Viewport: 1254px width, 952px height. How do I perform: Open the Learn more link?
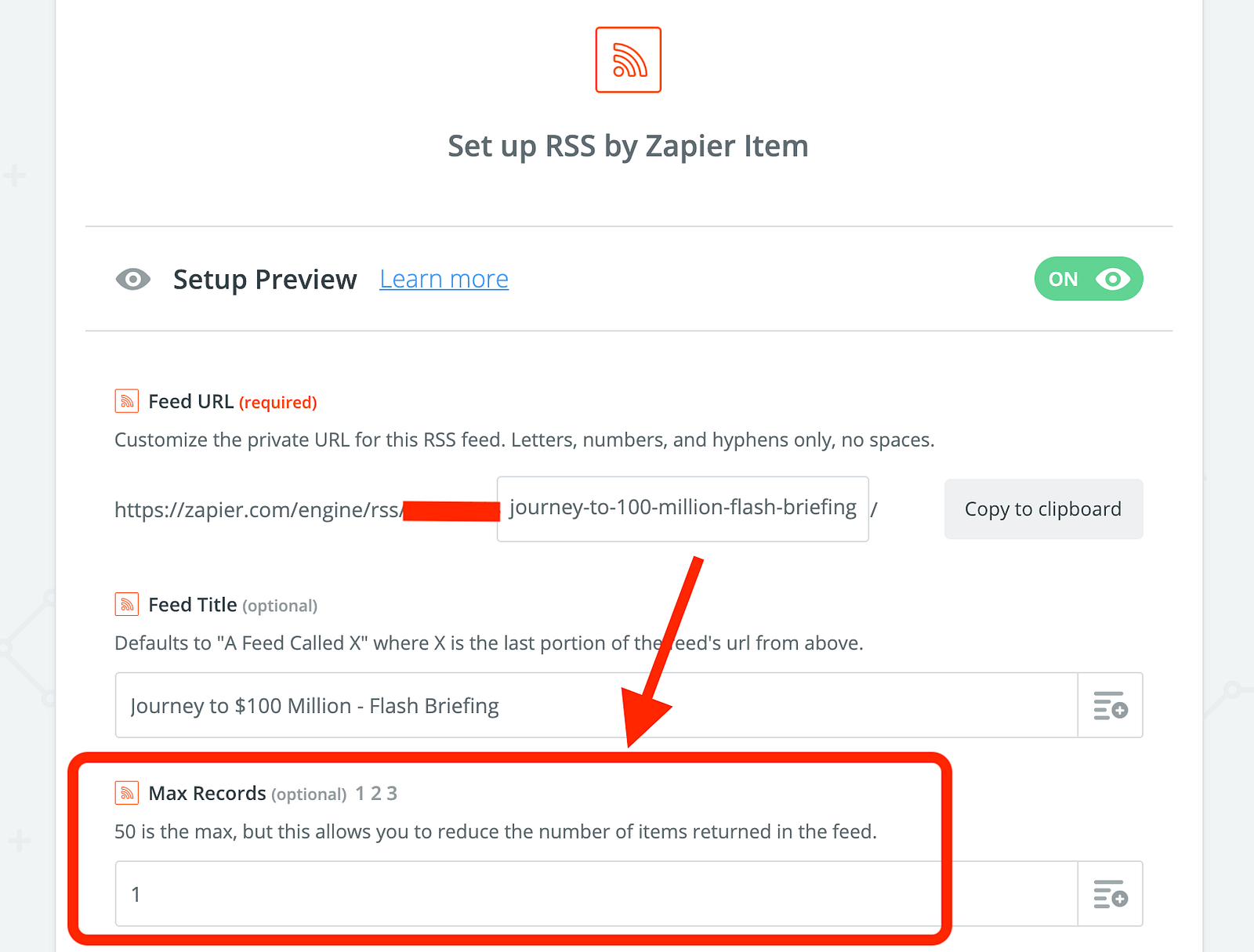[444, 279]
